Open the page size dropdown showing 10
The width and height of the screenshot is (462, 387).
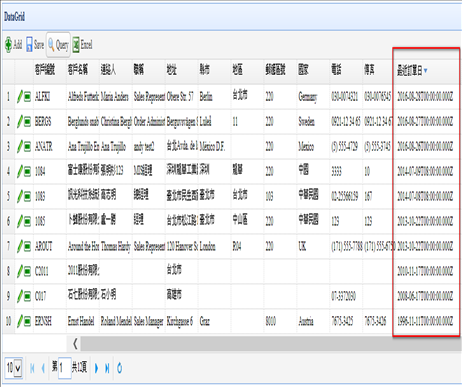tap(14, 368)
